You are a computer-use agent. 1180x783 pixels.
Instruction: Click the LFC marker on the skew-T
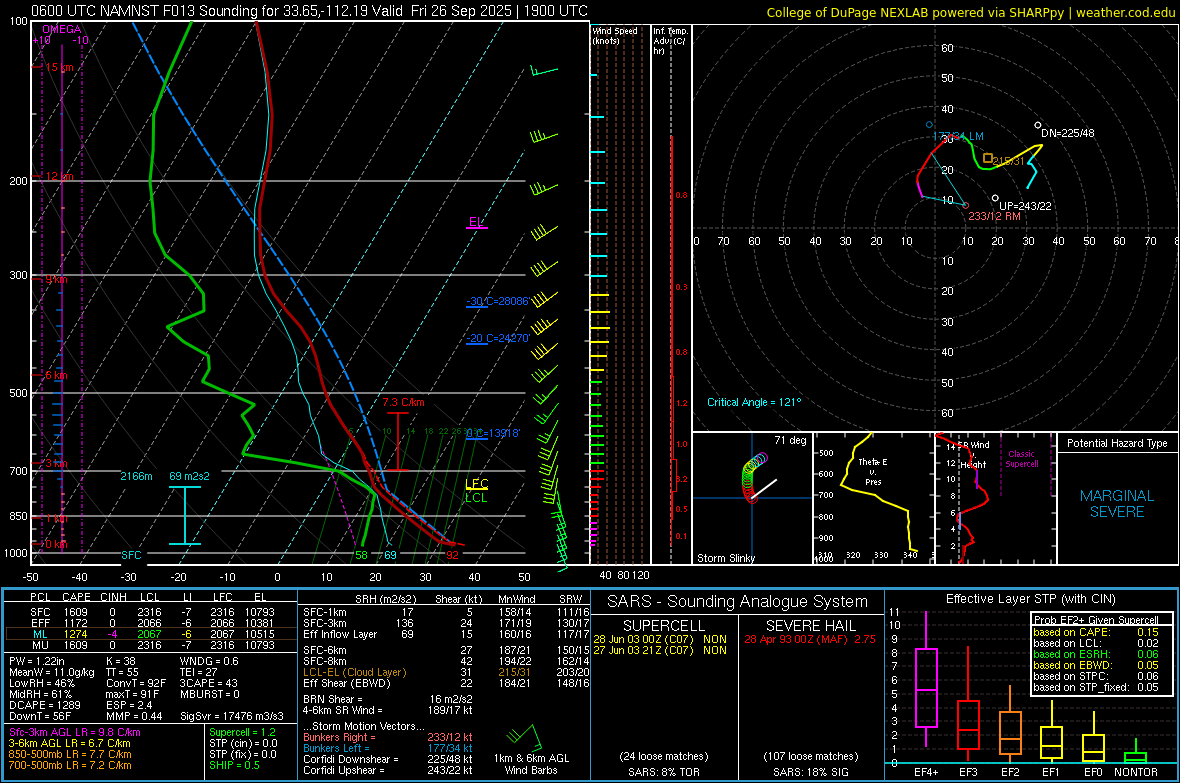coord(476,484)
